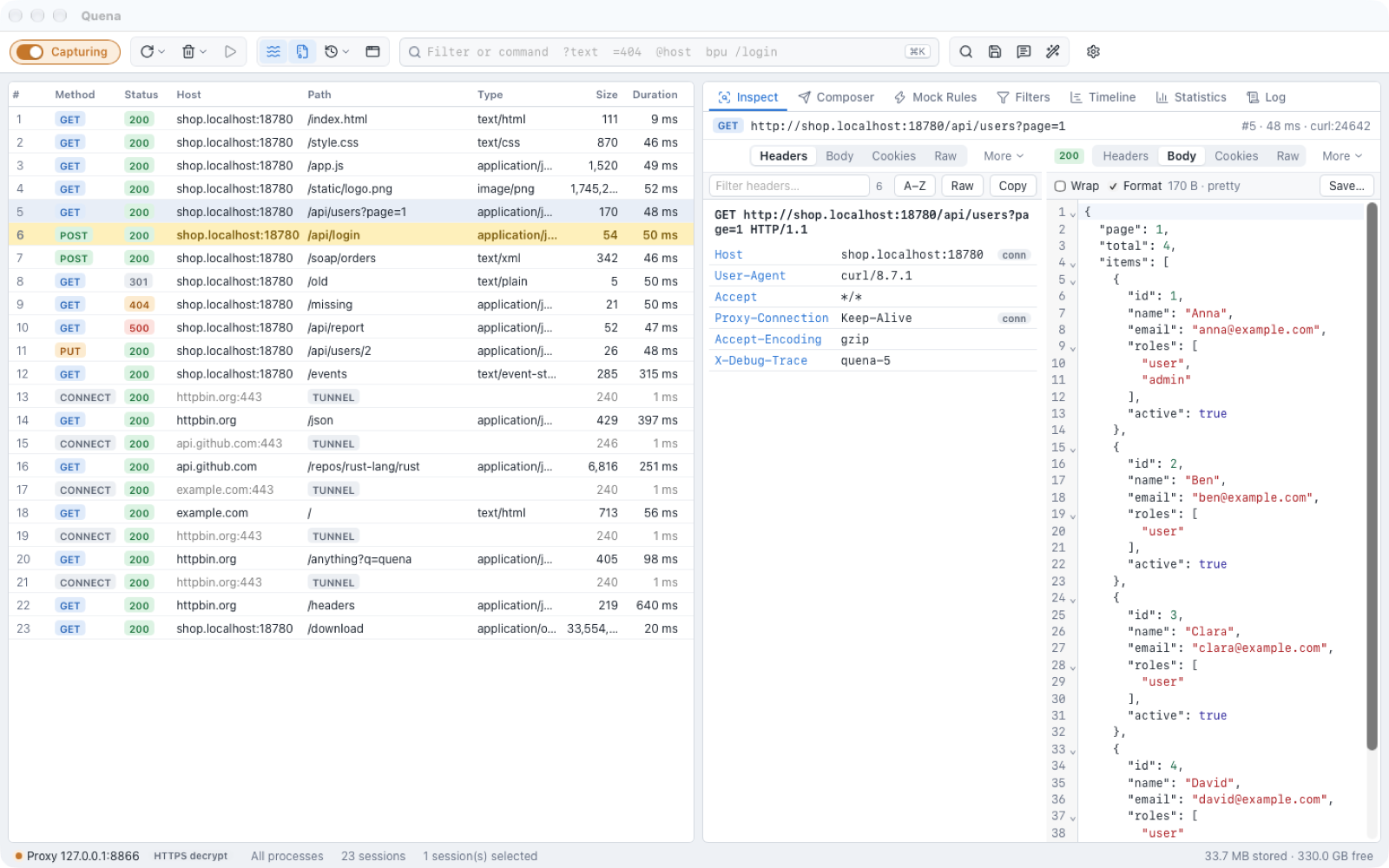Click the magic wand icon
This screenshot has width=1389, height=868.
click(1053, 52)
